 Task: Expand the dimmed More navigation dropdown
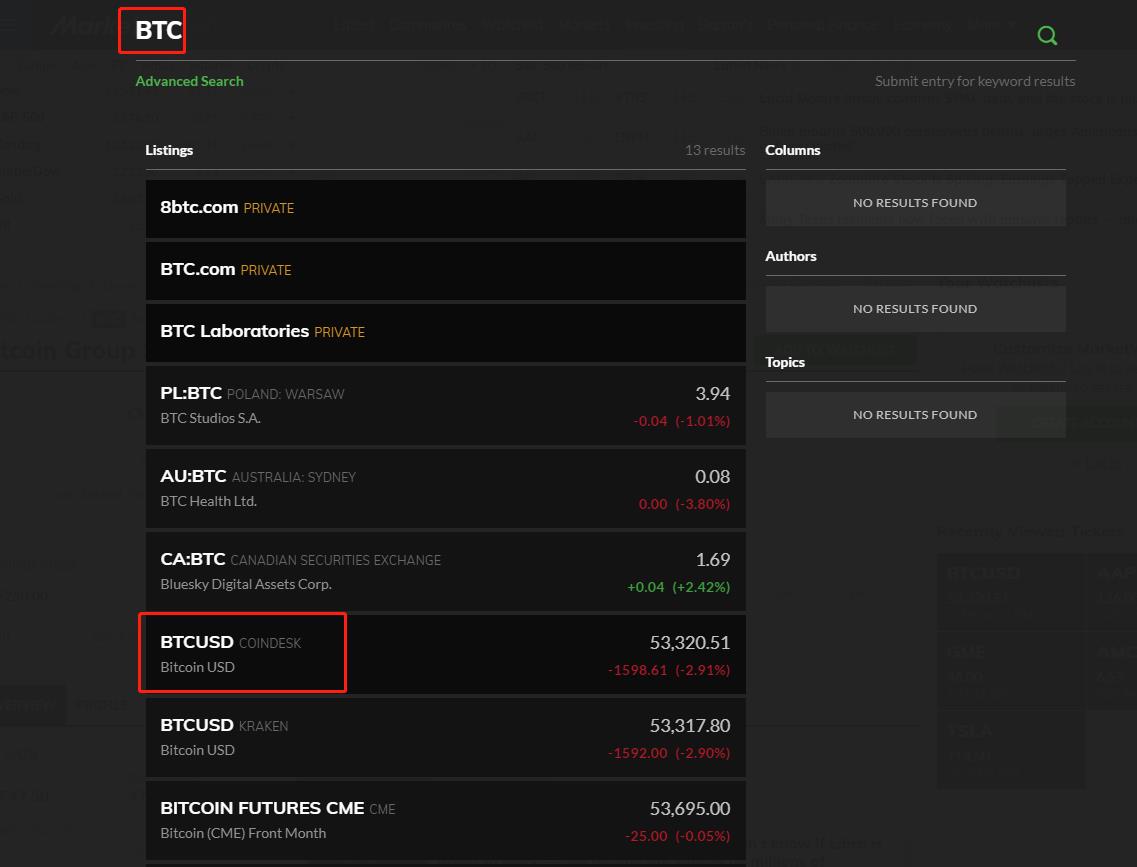click(x=991, y=25)
